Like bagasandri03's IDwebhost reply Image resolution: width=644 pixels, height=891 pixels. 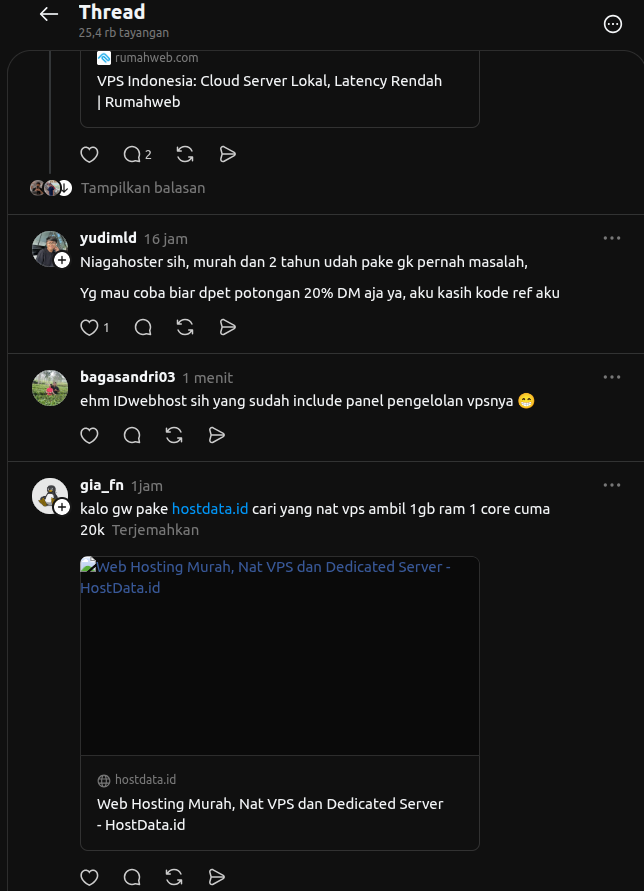coord(89,435)
